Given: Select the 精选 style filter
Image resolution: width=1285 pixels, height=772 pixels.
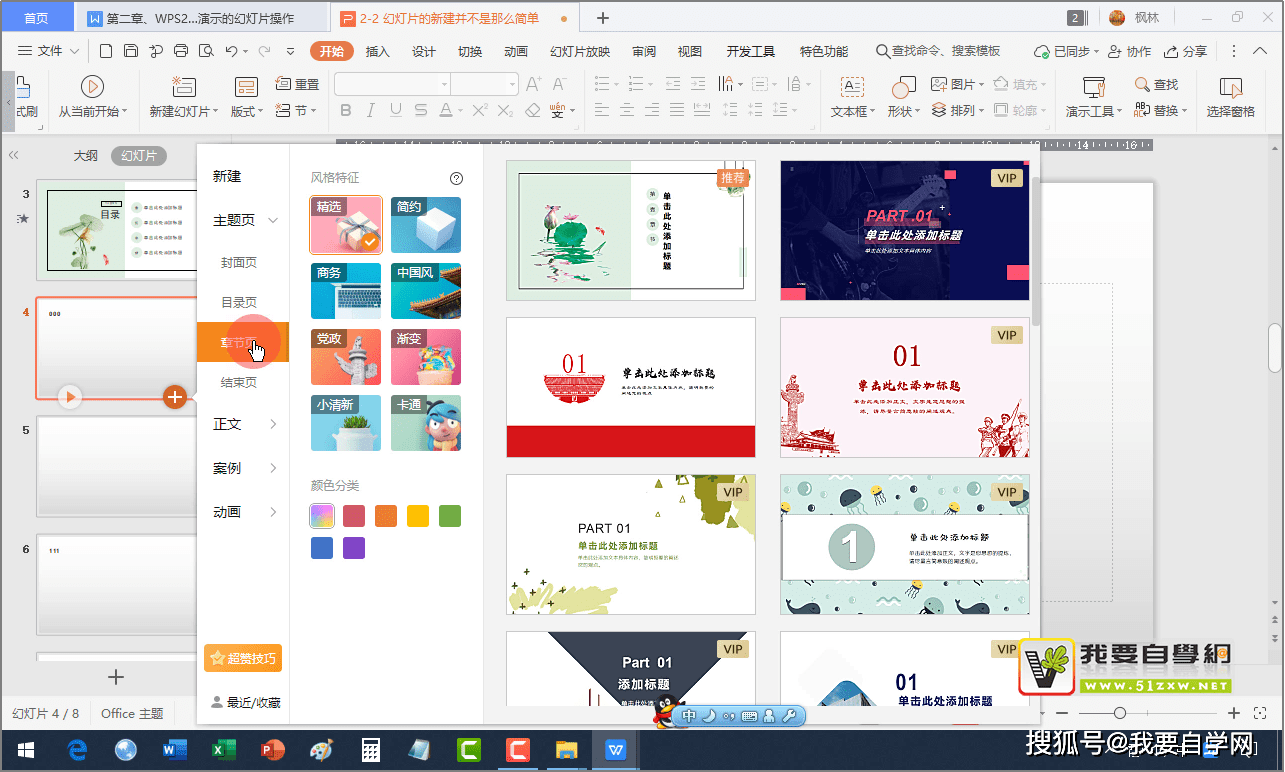Looking at the screenshot, I should point(346,224).
